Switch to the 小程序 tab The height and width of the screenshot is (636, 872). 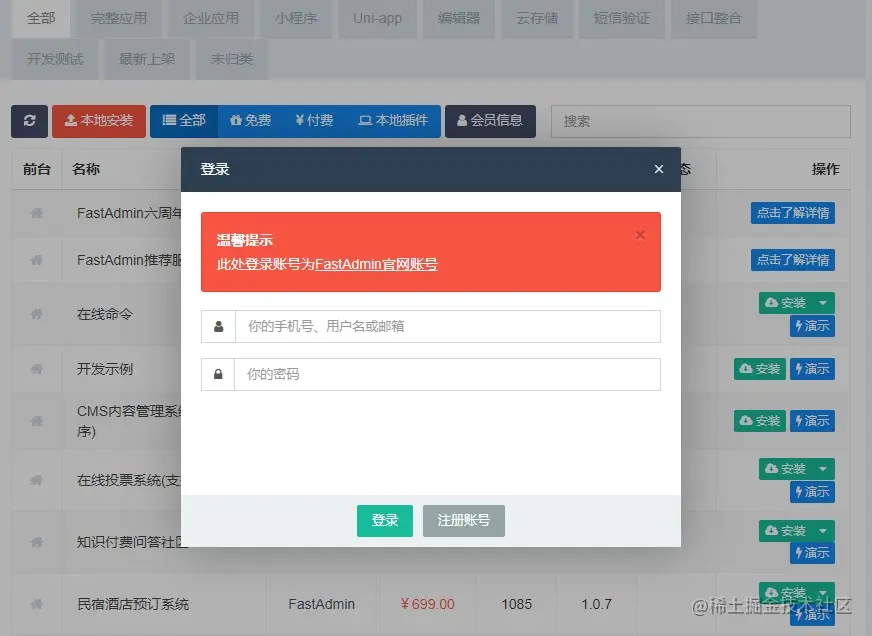296,18
